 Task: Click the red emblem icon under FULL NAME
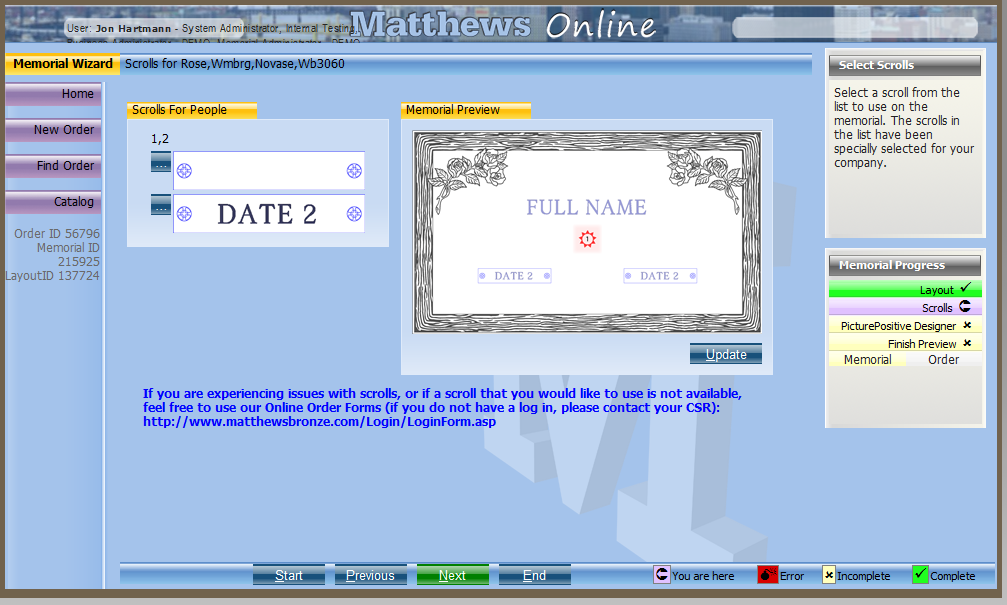[587, 240]
